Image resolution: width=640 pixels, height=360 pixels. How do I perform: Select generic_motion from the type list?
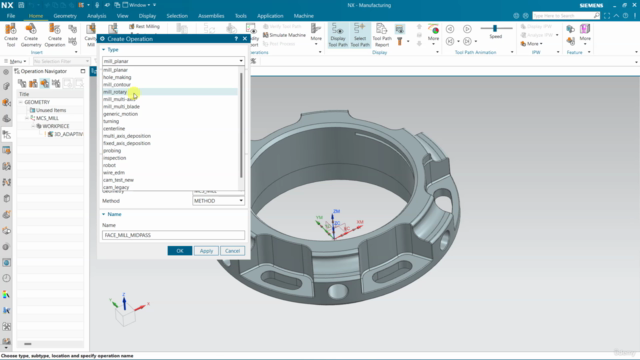[170, 114]
